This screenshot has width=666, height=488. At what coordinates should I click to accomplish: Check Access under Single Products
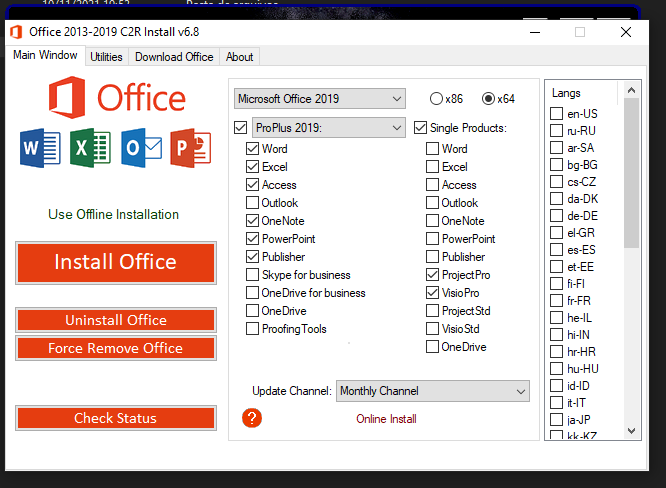tap(432, 185)
